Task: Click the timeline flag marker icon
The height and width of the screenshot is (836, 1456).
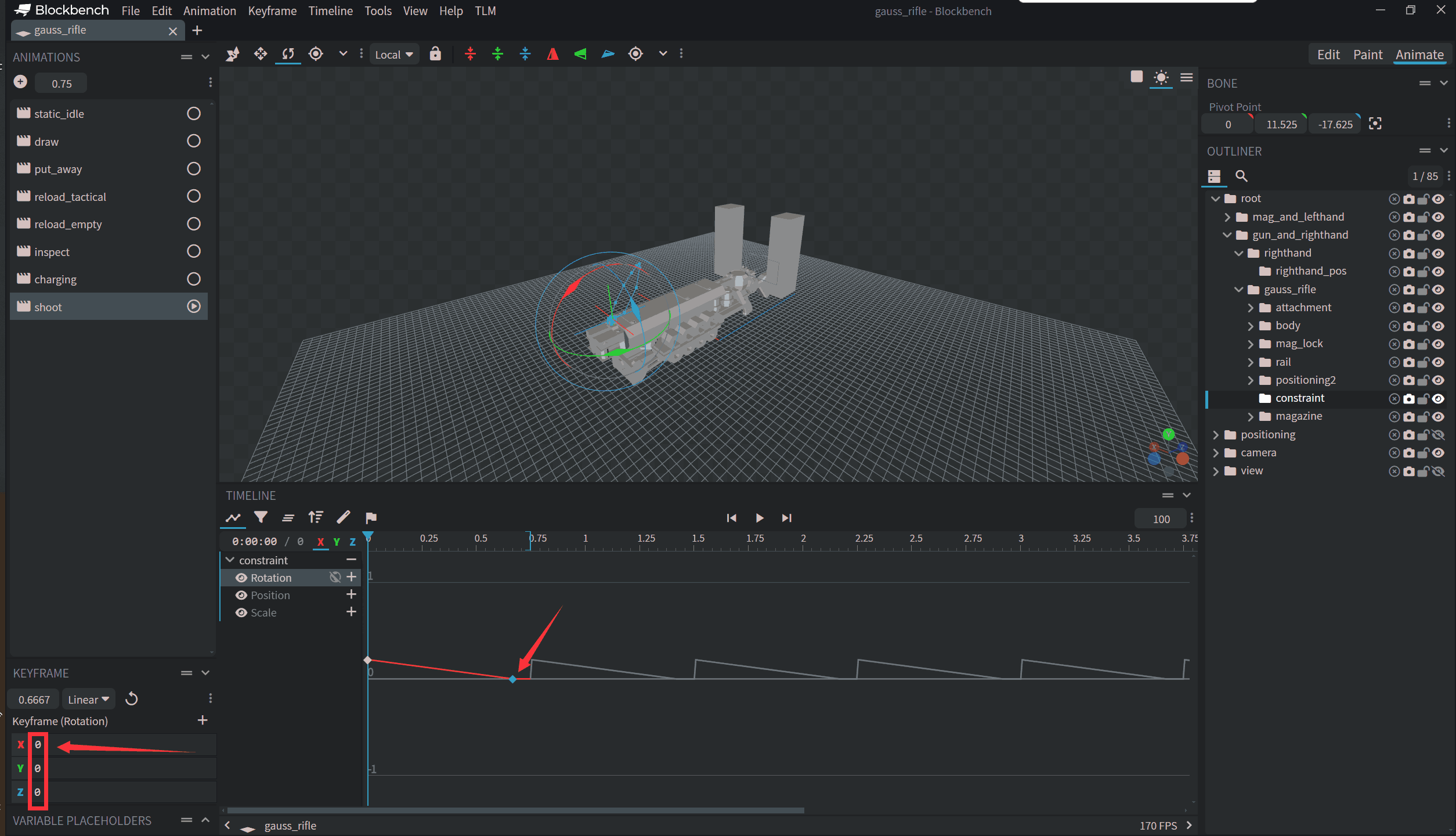Action: click(371, 517)
